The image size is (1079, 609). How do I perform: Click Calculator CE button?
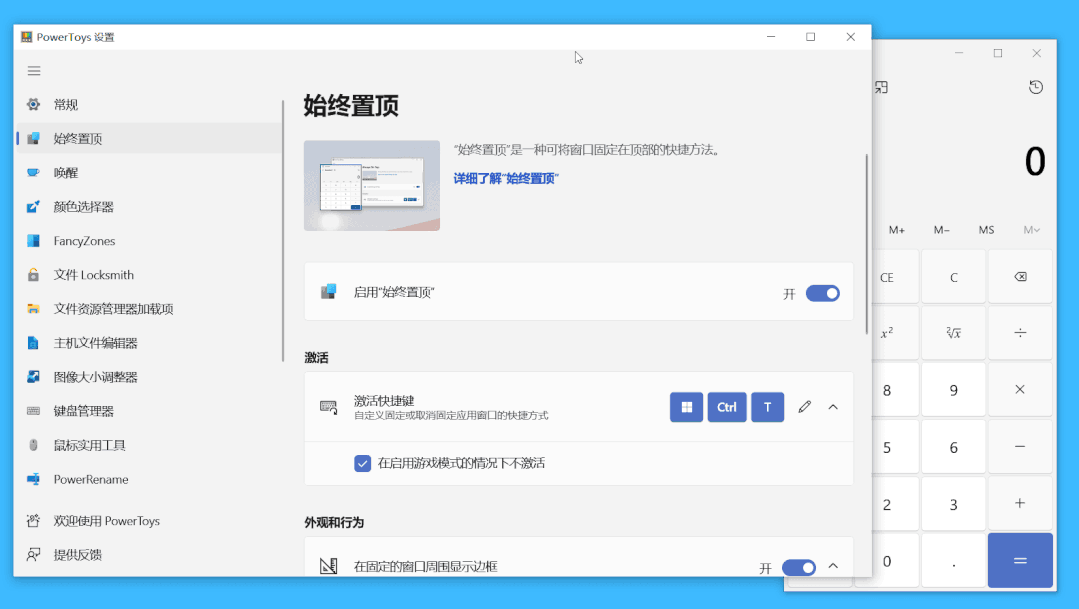[x=895, y=277]
